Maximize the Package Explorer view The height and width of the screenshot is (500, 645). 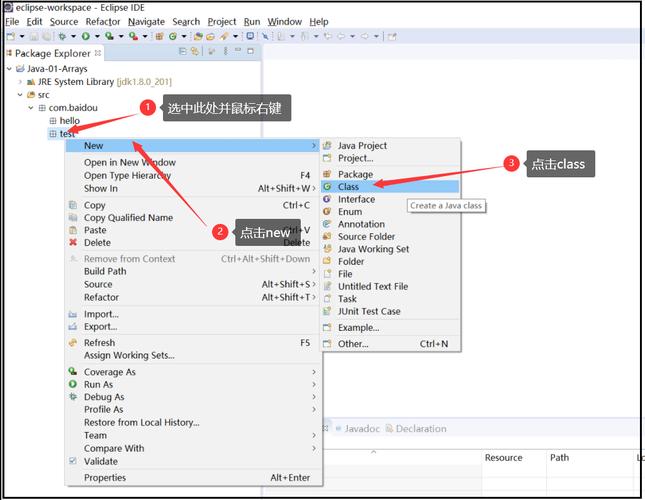(251, 51)
